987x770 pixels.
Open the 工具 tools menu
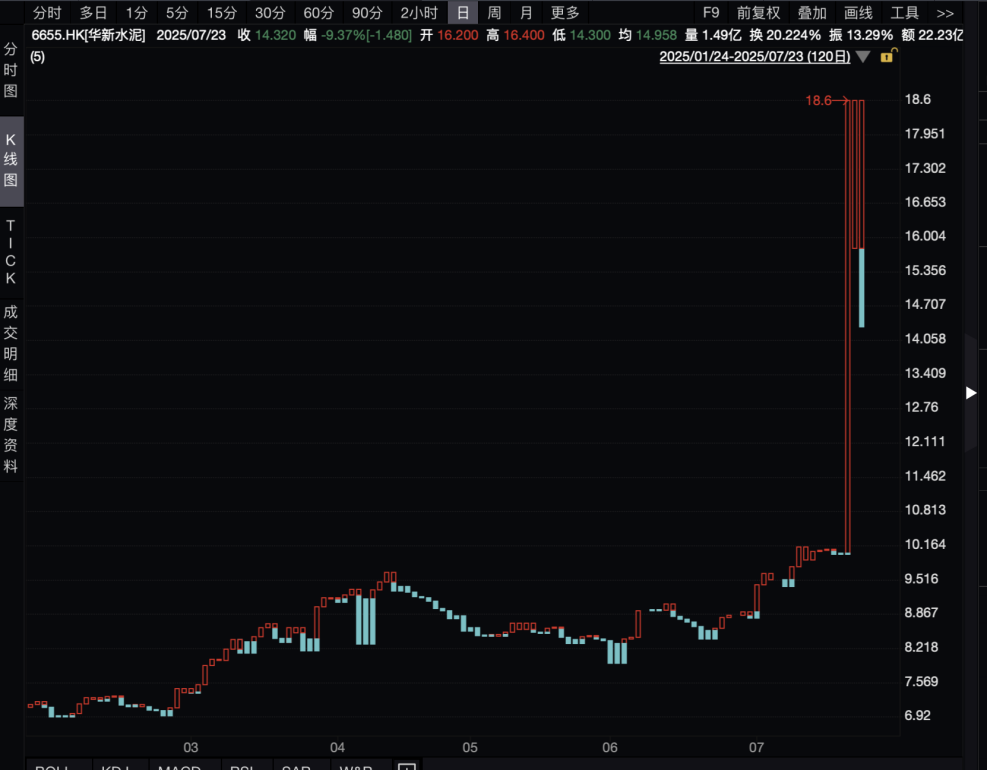pyautogui.click(x=905, y=13)
